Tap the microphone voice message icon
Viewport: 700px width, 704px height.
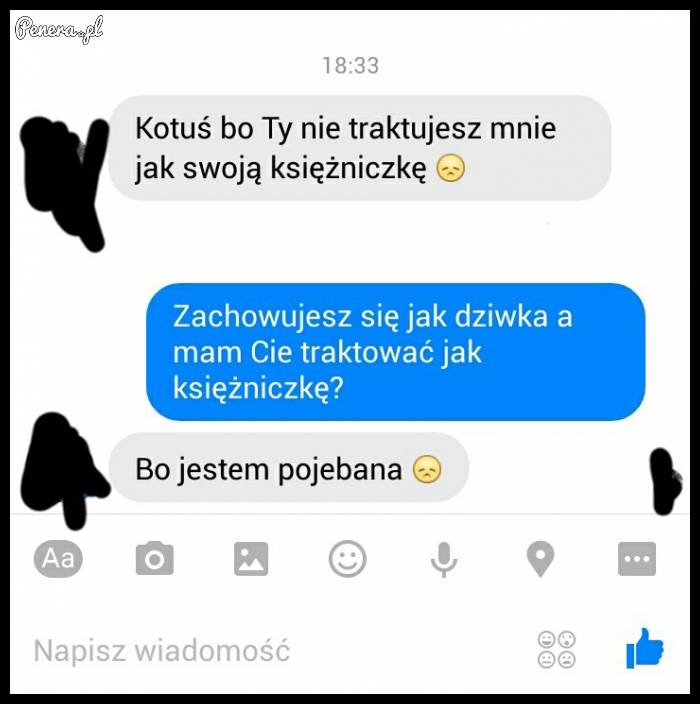444,559
